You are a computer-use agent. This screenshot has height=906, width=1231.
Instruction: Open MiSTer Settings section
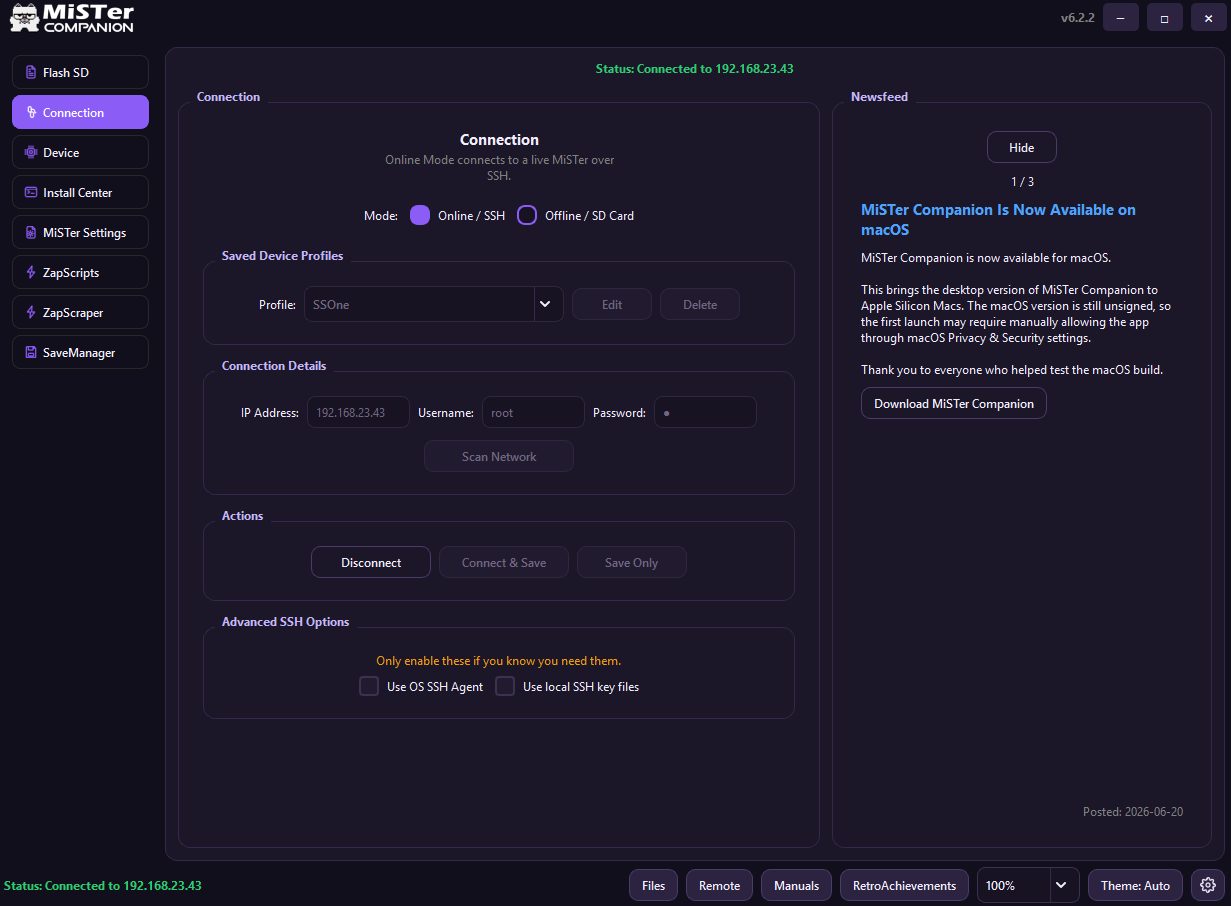pos(80,232)
